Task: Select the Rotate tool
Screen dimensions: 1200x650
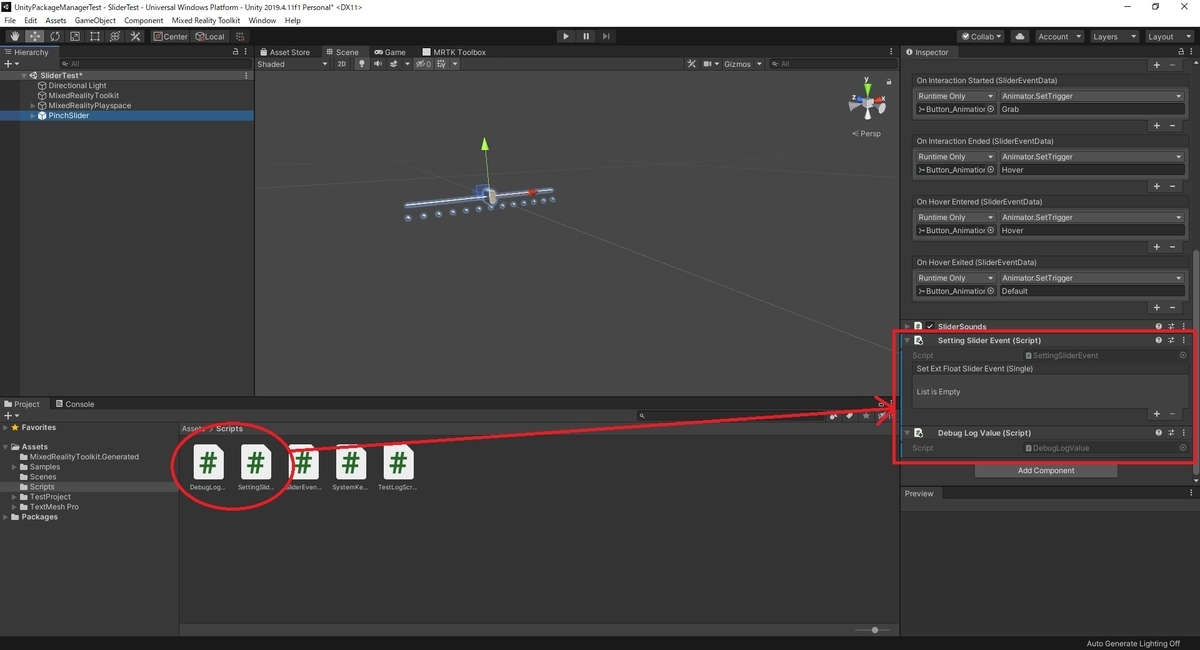Action: point(53,36)
